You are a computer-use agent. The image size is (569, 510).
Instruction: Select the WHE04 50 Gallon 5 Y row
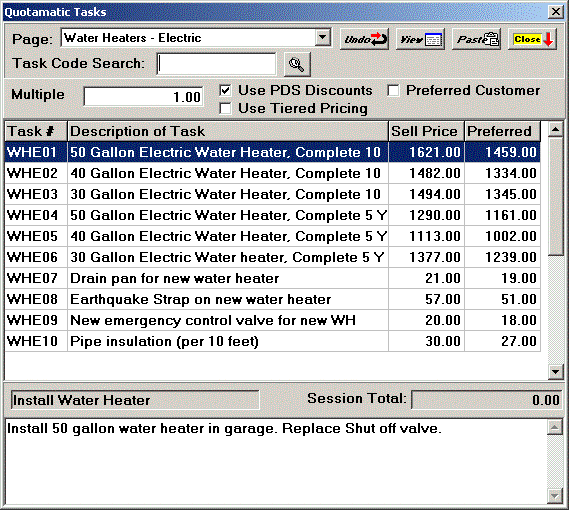[x=273, y=215]
